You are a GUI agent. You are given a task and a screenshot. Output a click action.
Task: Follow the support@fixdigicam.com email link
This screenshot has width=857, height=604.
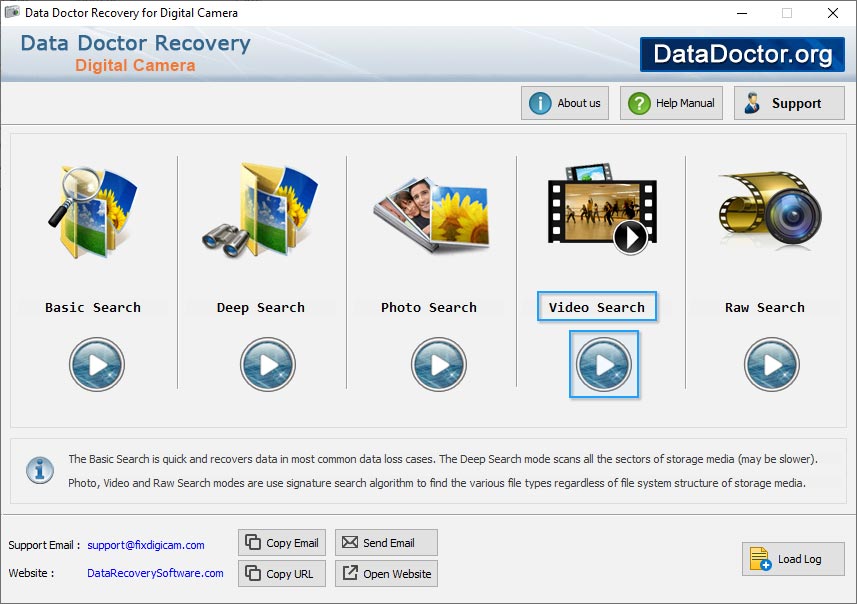click(146, 545)
